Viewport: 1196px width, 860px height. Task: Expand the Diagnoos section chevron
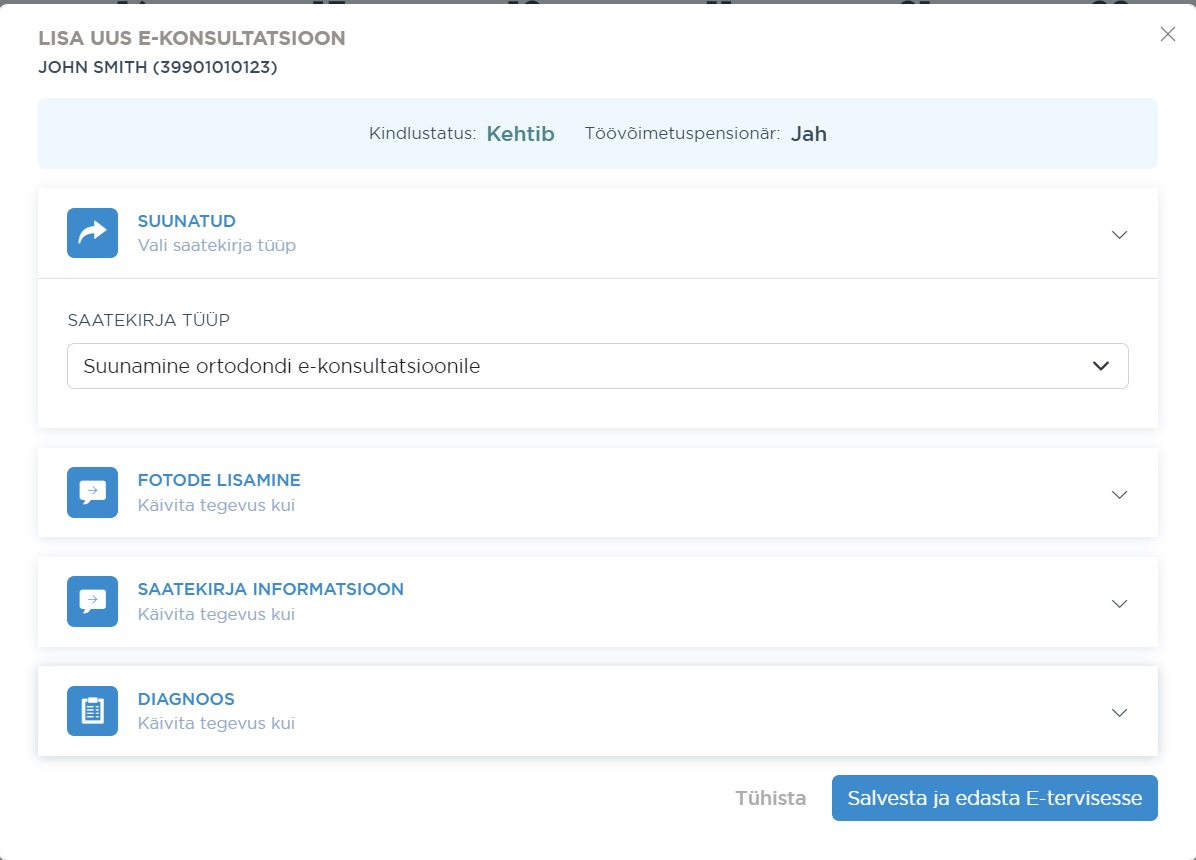(1119, 712)
